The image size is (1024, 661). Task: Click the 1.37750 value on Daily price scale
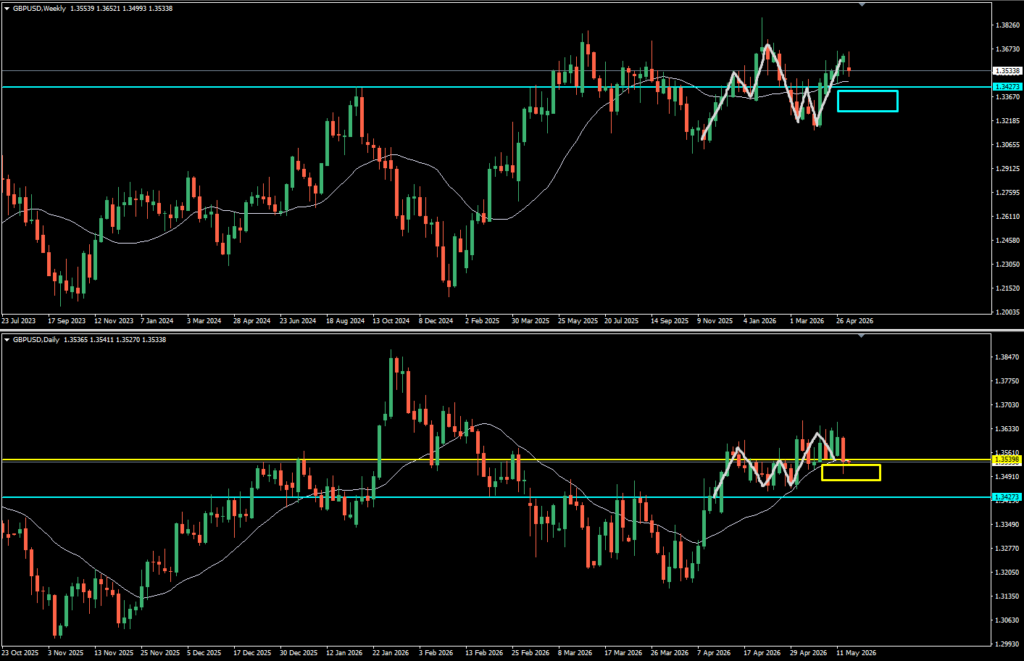[x=1007, y=381]
